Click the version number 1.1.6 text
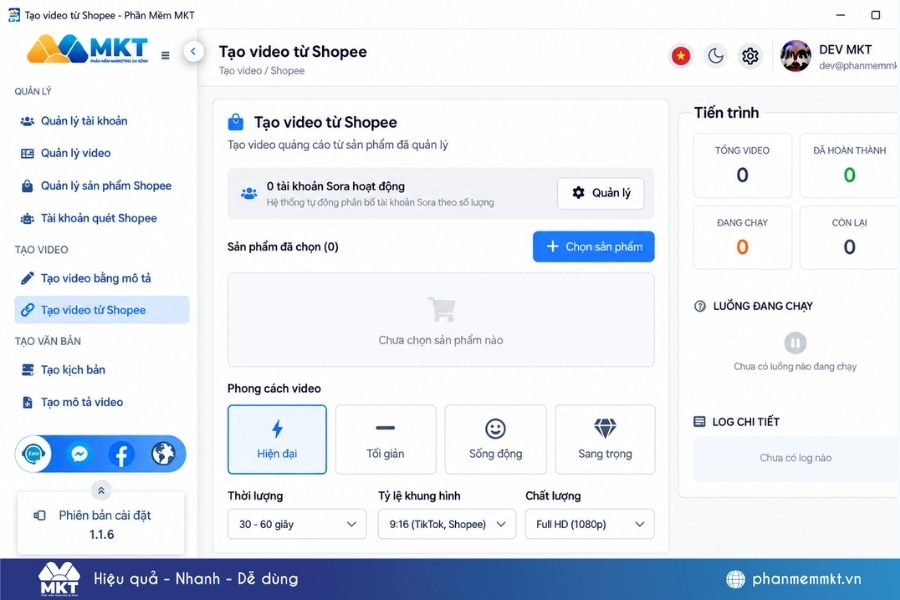Screen dimensions: 900x600 (x=102, y=535)
